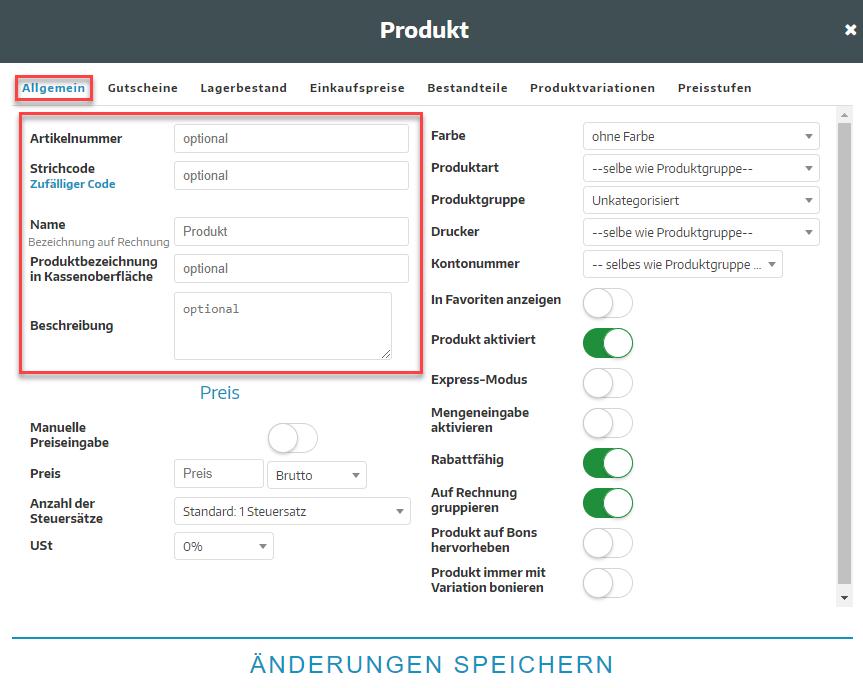Image resolution: width=863 pixels, height=688 pixels.
Task: Open the Farbe dropdown
Action: point(701,136)
